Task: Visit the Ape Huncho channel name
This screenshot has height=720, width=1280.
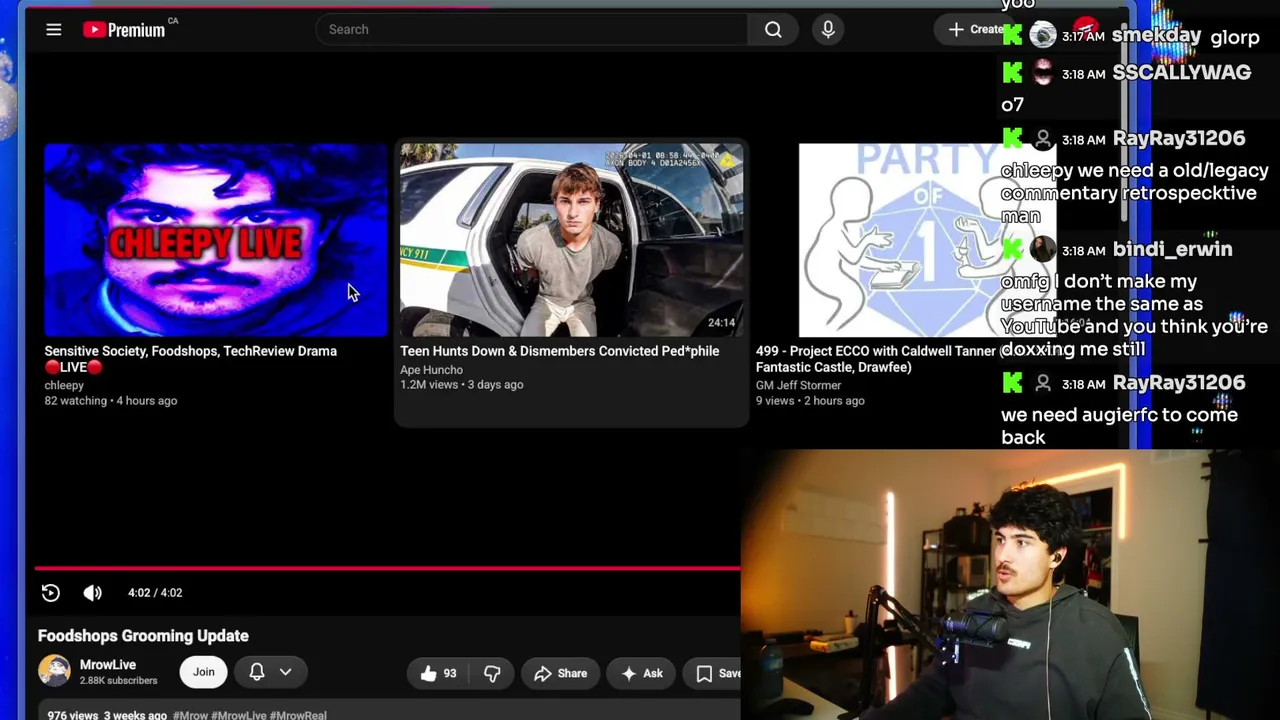Action: coord(431,370)
